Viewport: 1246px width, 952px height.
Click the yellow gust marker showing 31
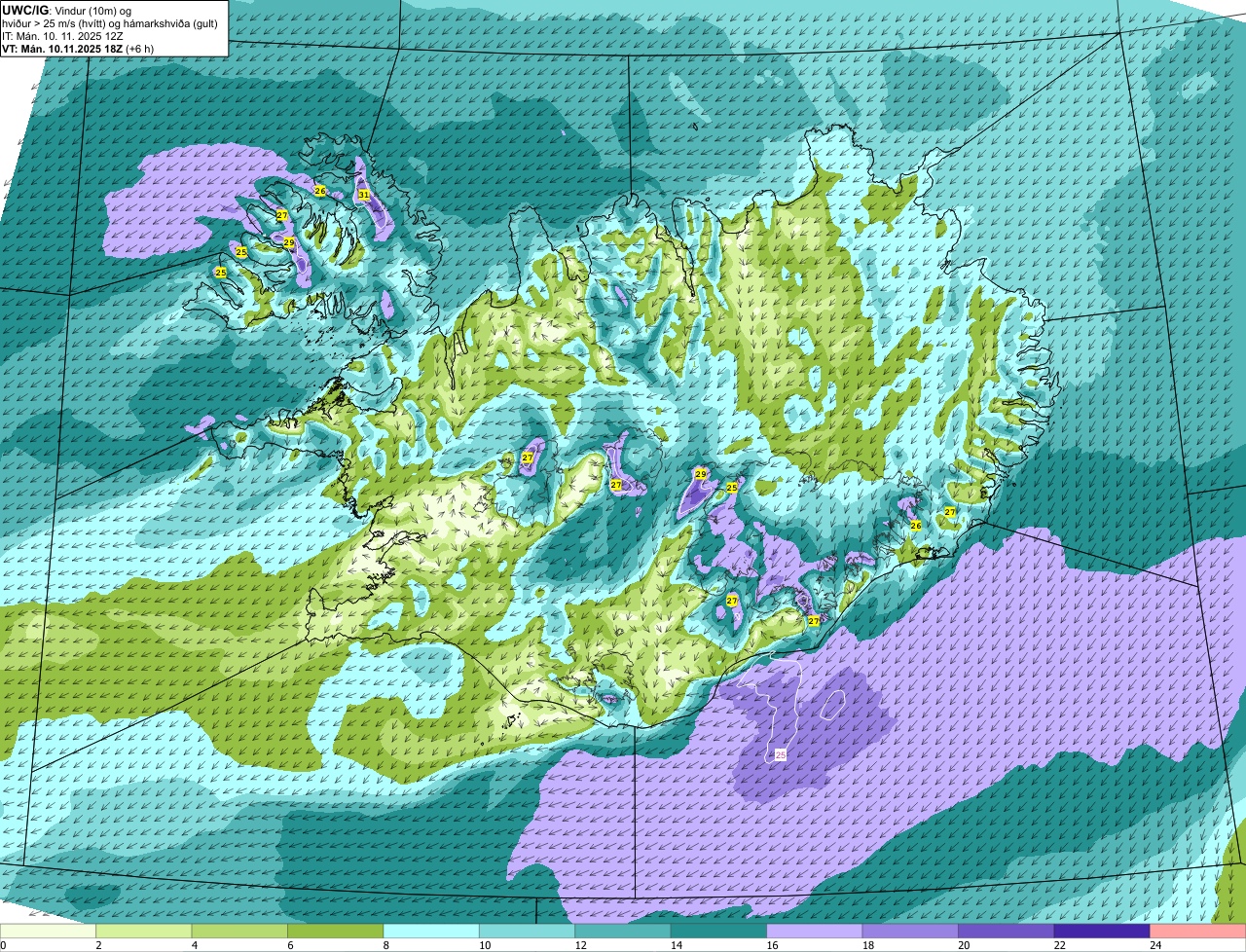coord(363,195)
